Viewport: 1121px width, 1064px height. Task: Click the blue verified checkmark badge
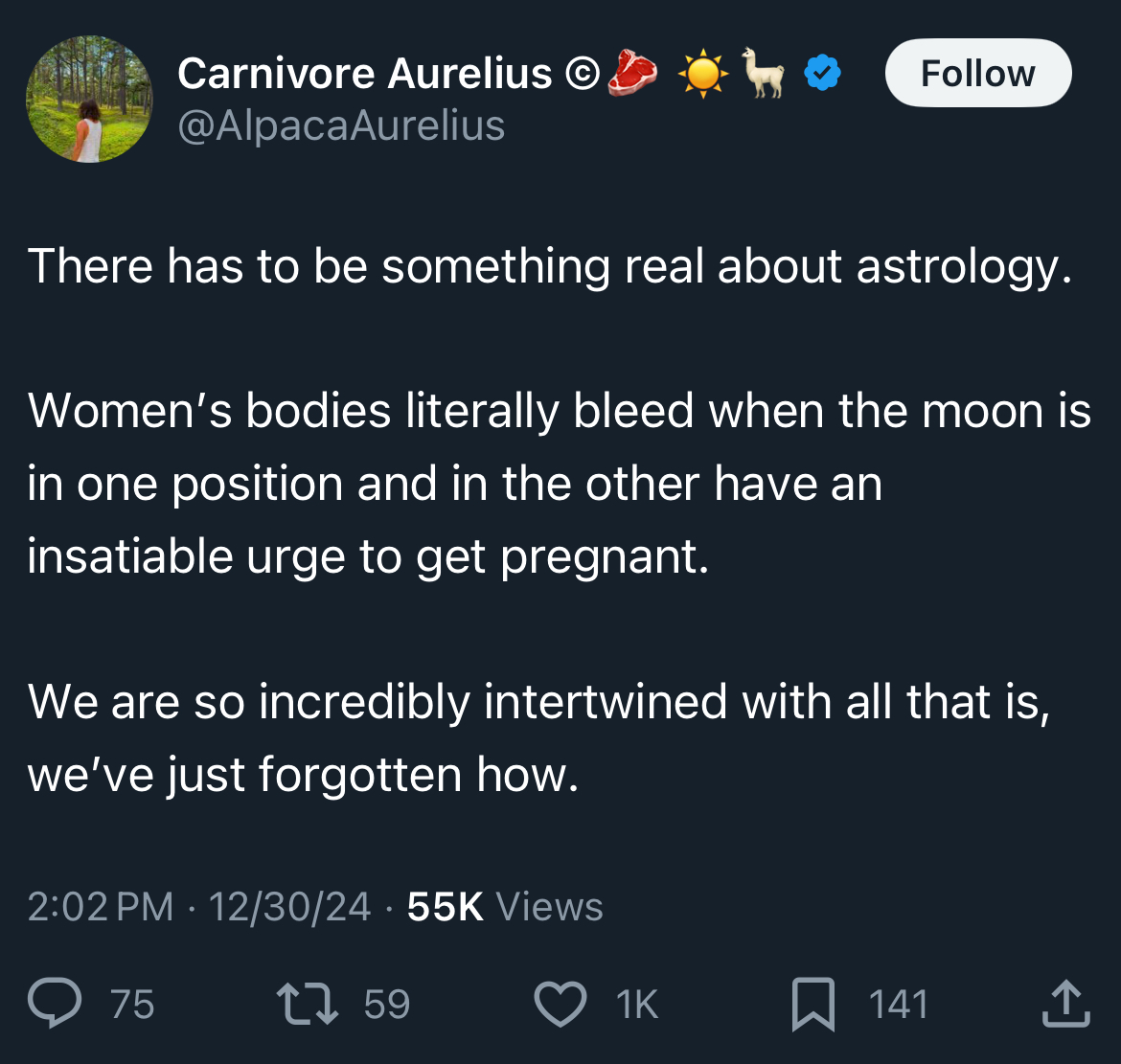822,73
